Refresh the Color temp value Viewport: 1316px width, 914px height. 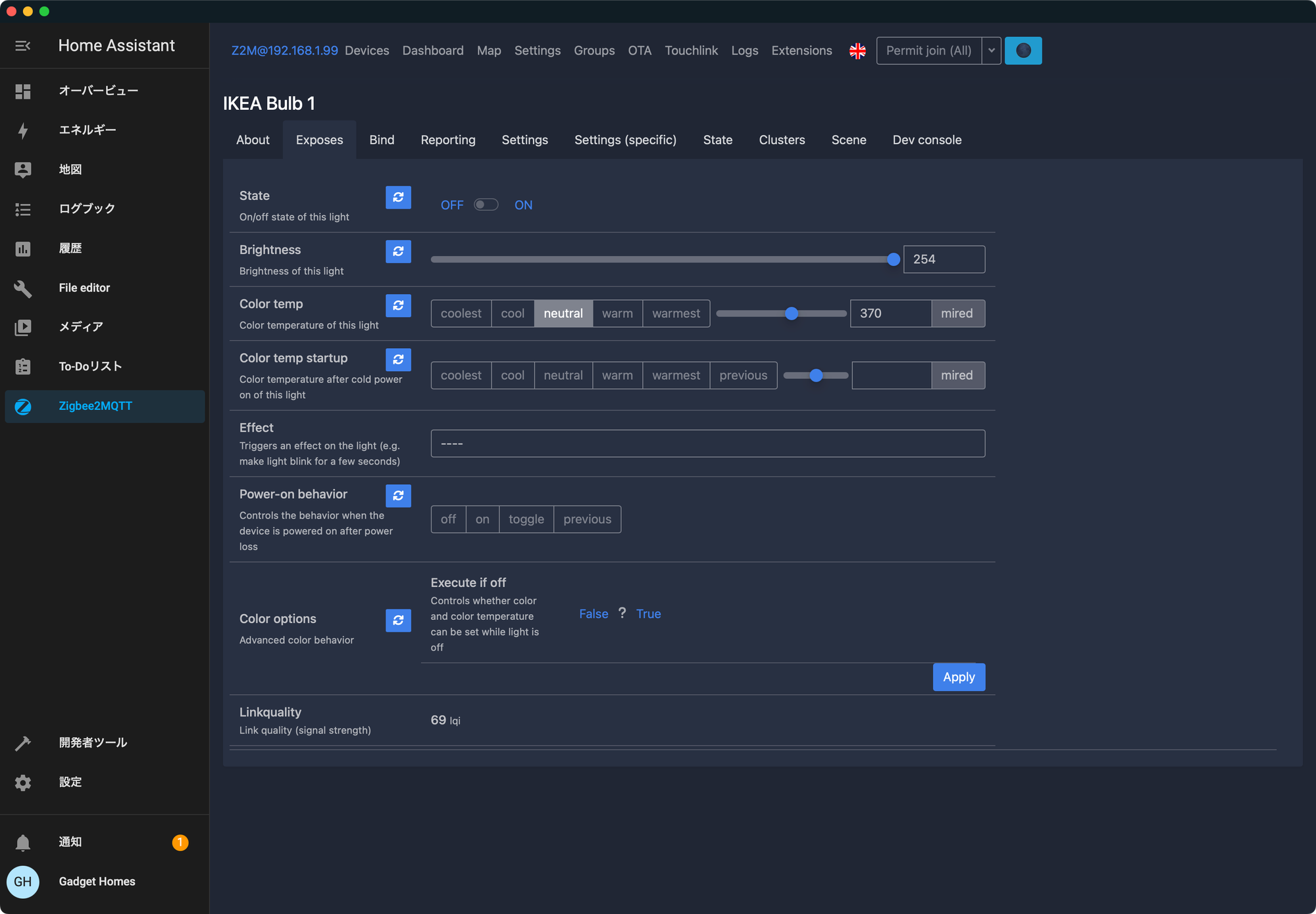[x=398, y=305]
